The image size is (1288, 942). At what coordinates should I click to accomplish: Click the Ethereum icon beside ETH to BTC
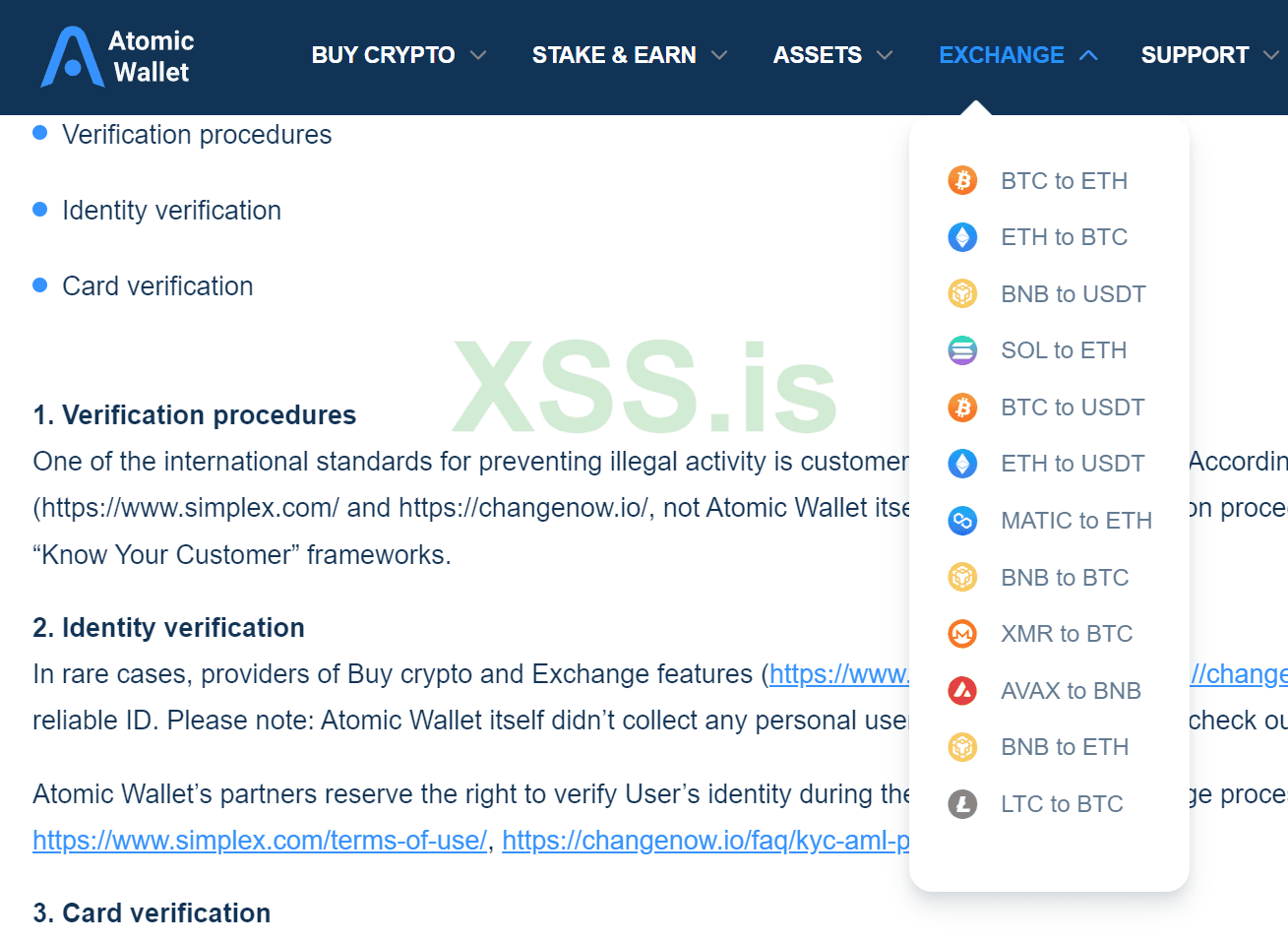pos(962,237)
